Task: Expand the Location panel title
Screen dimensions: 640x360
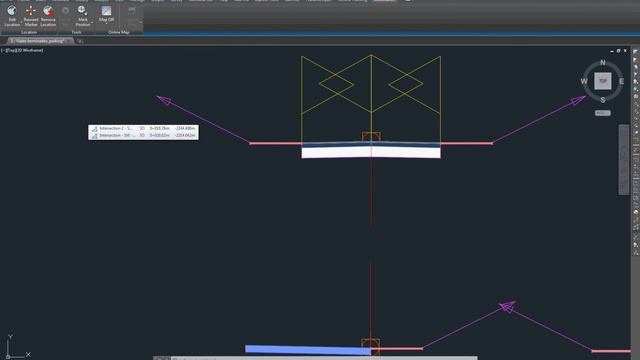Action: pyautogui.click(x=29, y=32)
